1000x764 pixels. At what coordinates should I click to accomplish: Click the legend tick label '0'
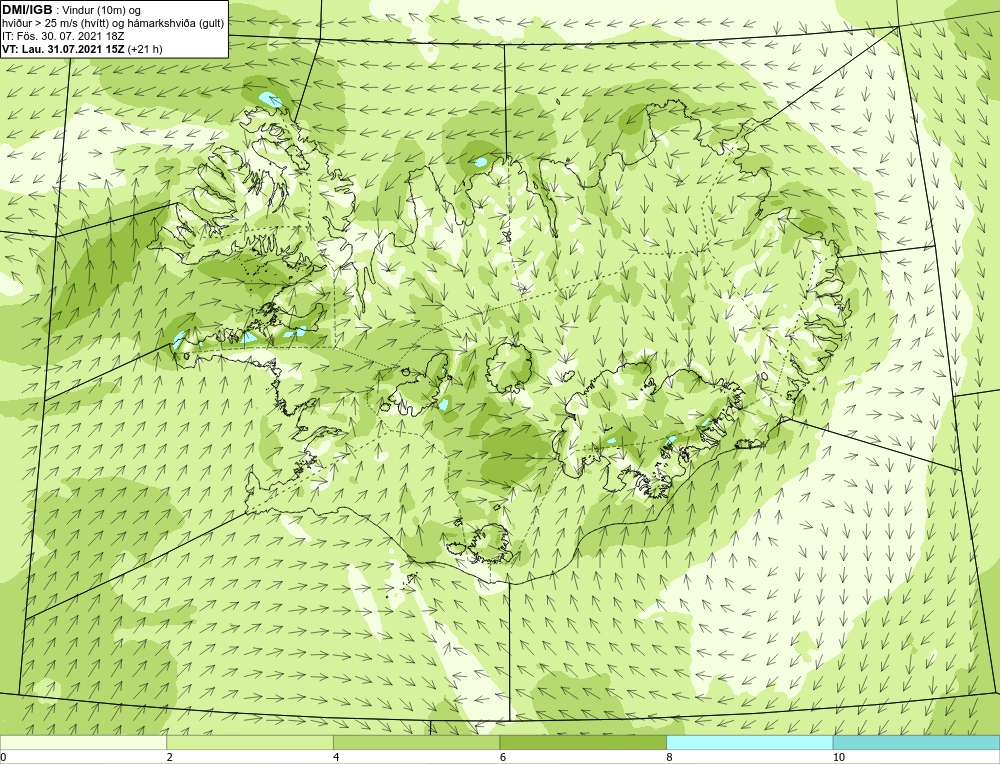click(3, 757)
